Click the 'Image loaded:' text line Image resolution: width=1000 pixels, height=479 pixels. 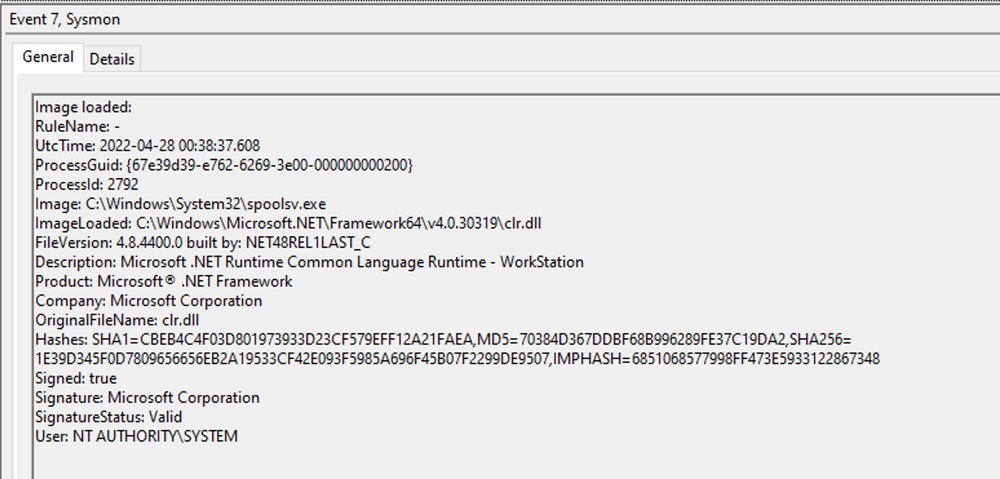[x=84, y=107]
